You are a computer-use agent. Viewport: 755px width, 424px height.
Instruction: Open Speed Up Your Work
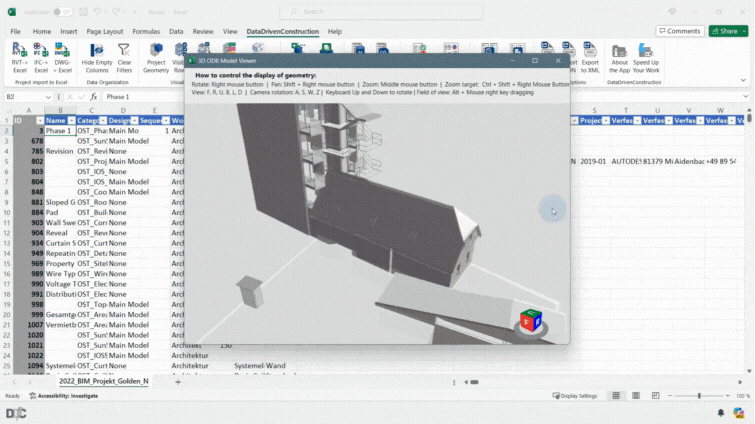pyautogui.click(x=646, y=58)
